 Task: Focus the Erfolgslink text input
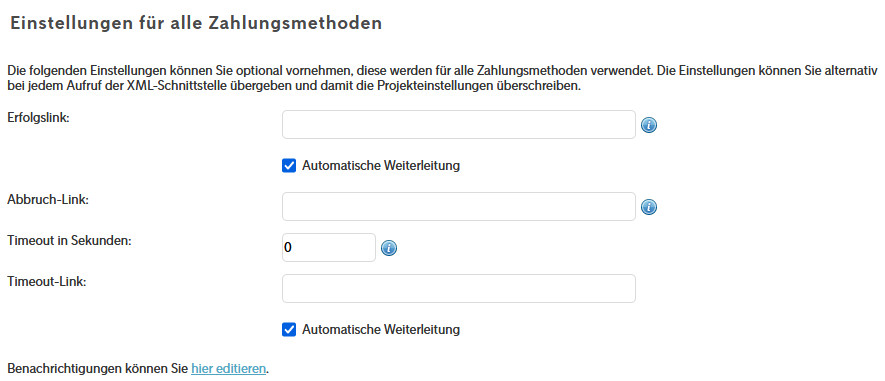click(459, 125)
